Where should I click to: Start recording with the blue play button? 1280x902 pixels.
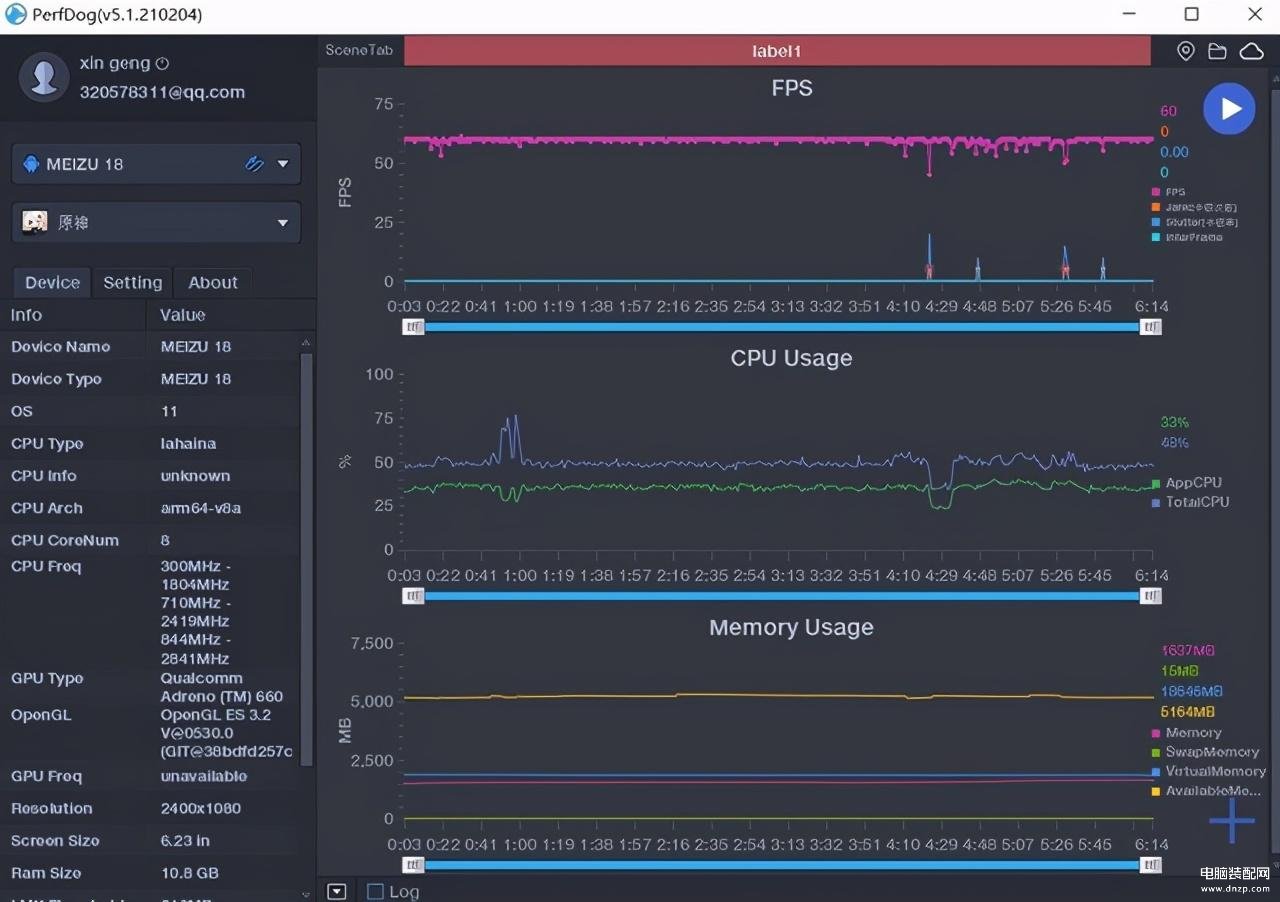coord(1229,109)
